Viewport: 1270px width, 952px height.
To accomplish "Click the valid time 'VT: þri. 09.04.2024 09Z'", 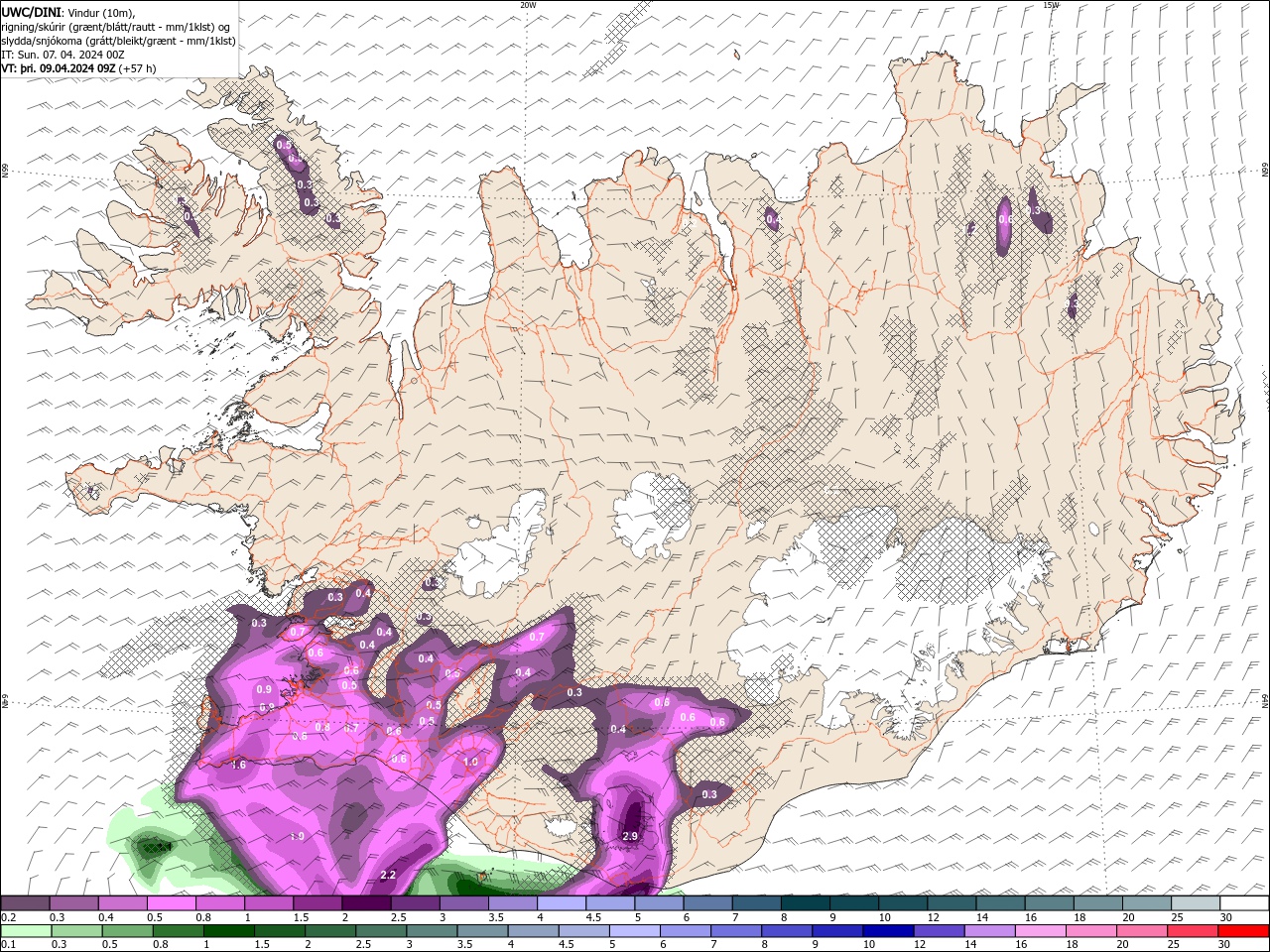I will coord(59,68).
